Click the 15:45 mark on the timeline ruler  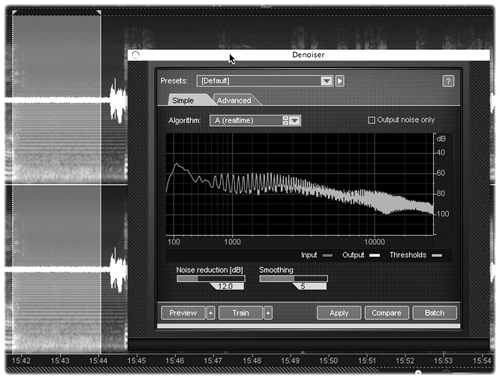[x=136, y=360]
